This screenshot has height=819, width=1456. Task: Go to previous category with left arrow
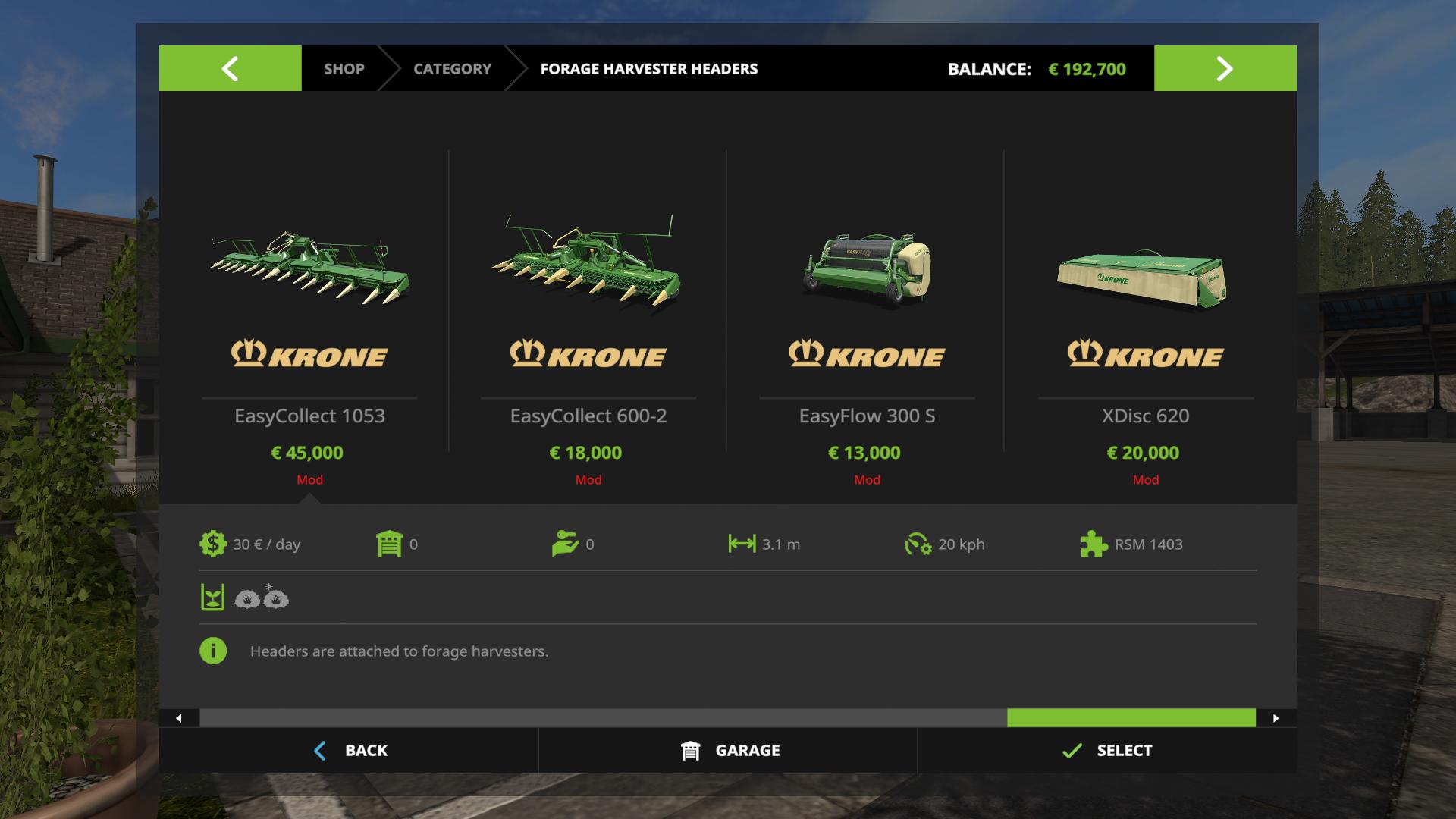tap(231, 68)
